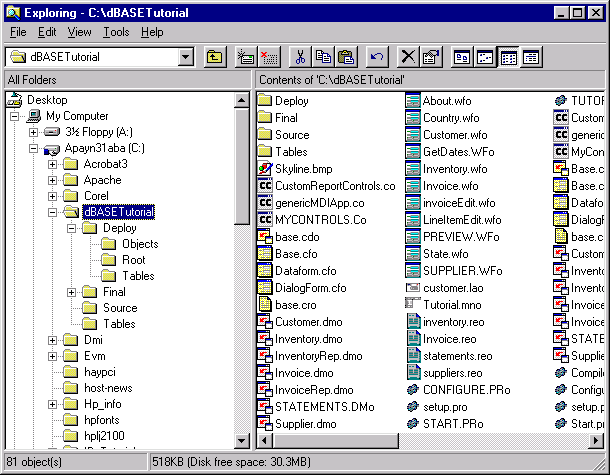The image size is (610, 475).
Task: Open the dBASETutorial folder dropdown
Action: click(186, 57)
